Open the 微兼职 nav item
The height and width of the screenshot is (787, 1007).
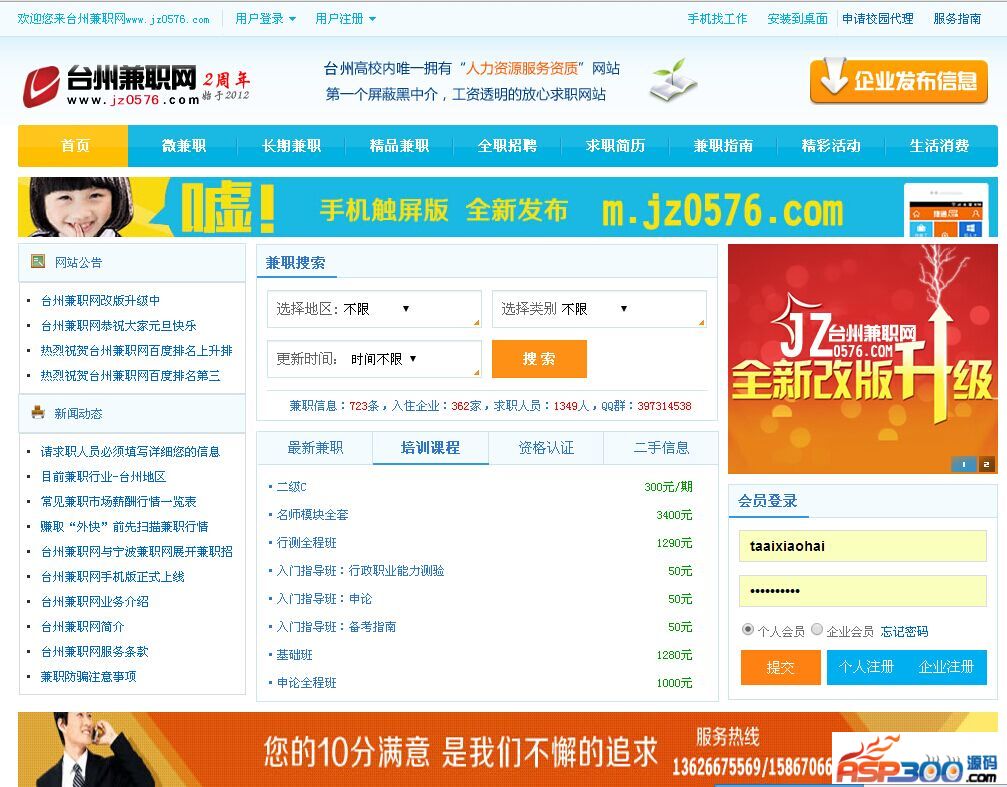click(x=184, y=146)
